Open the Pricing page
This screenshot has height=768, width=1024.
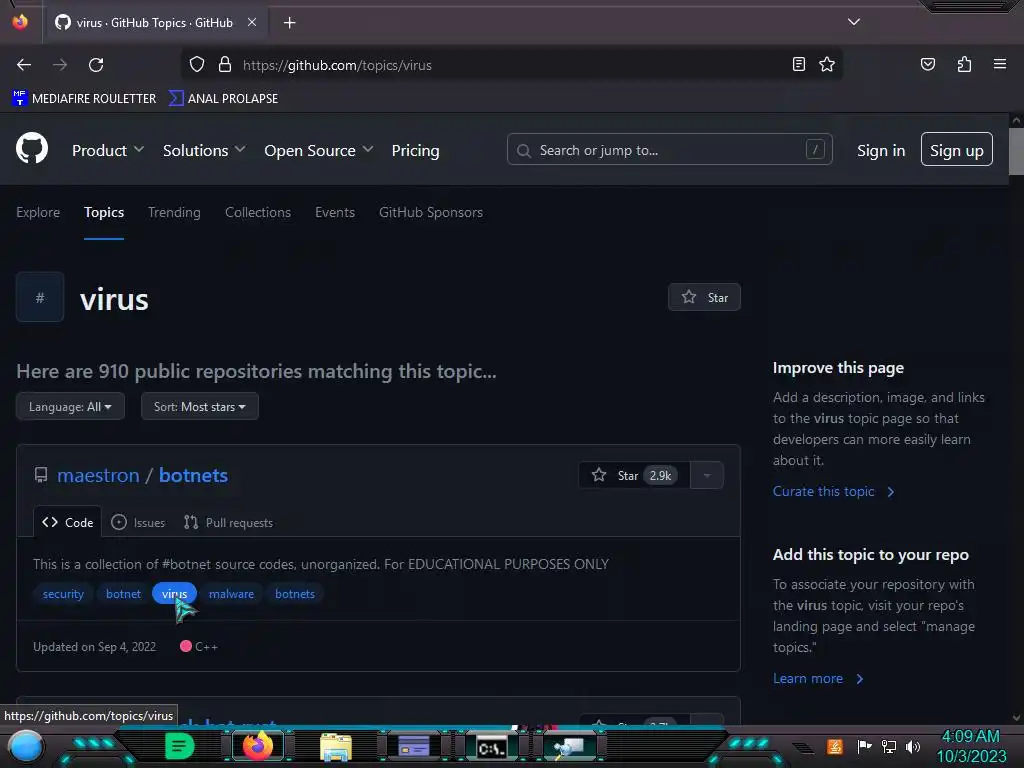(x=415, y=150)
